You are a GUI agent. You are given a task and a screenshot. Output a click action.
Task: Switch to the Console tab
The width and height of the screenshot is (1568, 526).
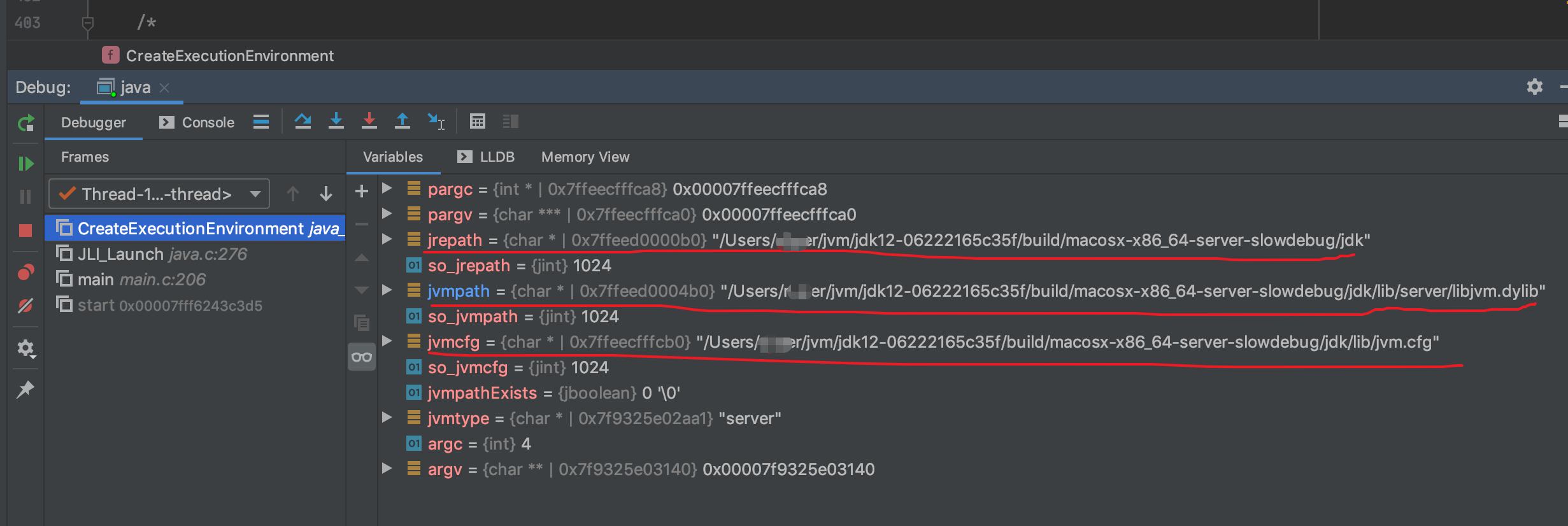click(197, 122)
